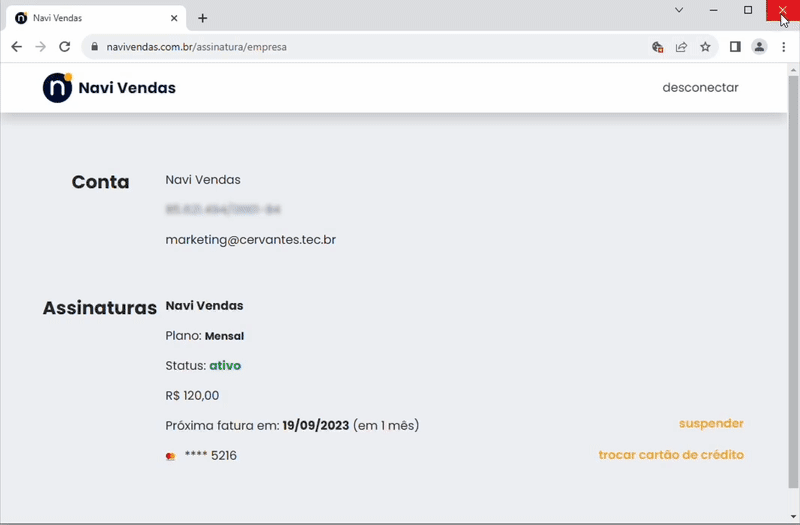Reload the current page

[65, 47]
